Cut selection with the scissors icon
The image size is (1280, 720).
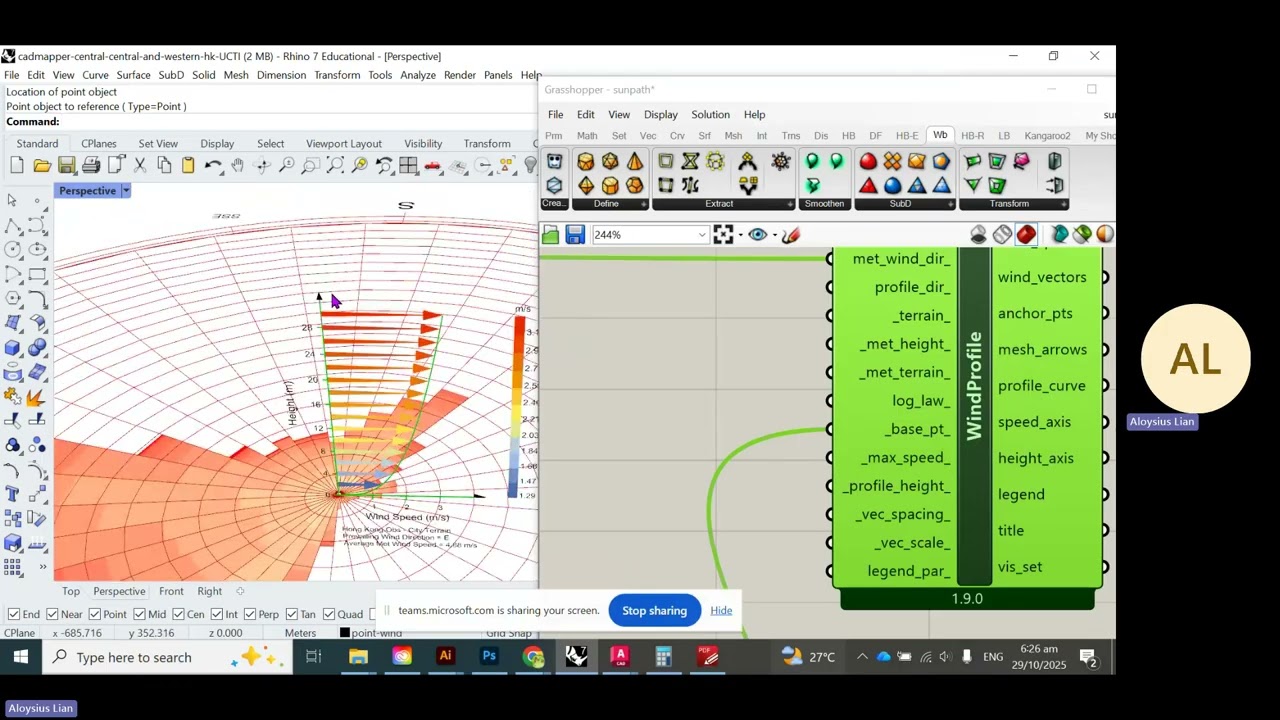click(x=140, y=166)
